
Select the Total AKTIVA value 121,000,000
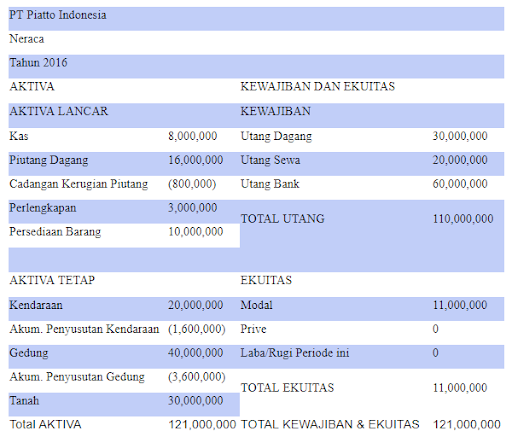pyautogui.click(x=202, y=424)
